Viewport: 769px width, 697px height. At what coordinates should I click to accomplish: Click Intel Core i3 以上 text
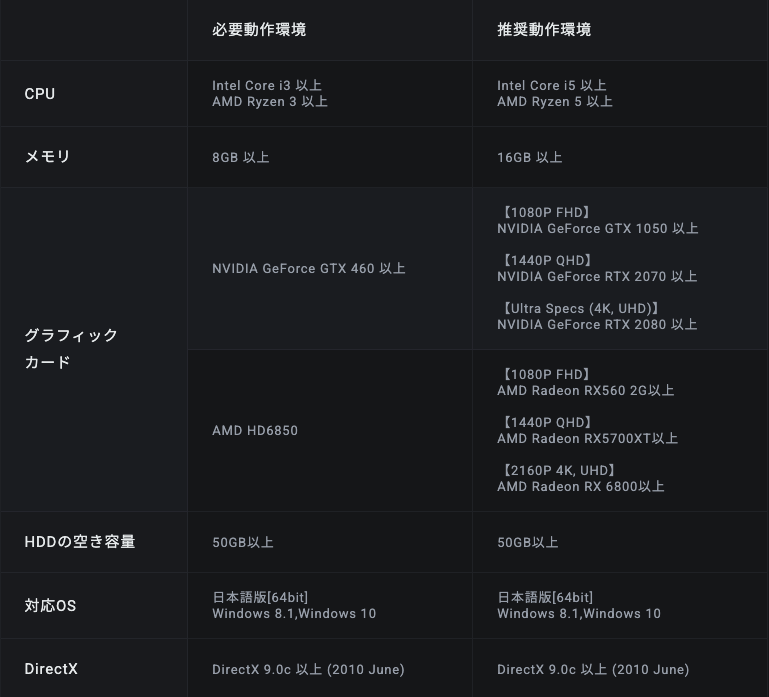(x=267, y=85)
